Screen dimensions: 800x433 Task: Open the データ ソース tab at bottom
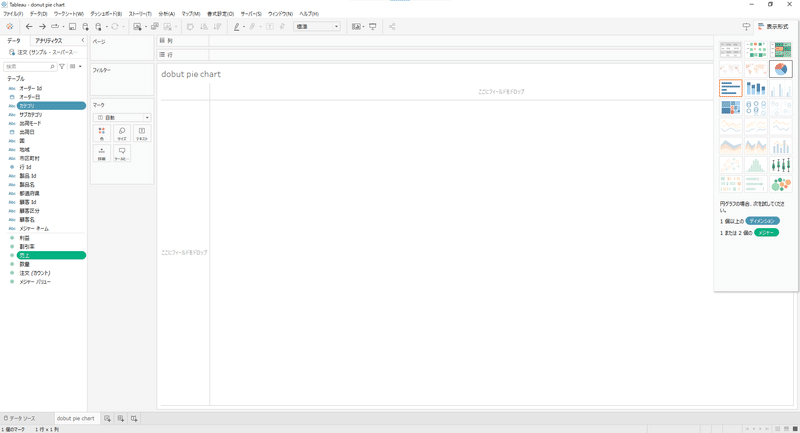19,418
